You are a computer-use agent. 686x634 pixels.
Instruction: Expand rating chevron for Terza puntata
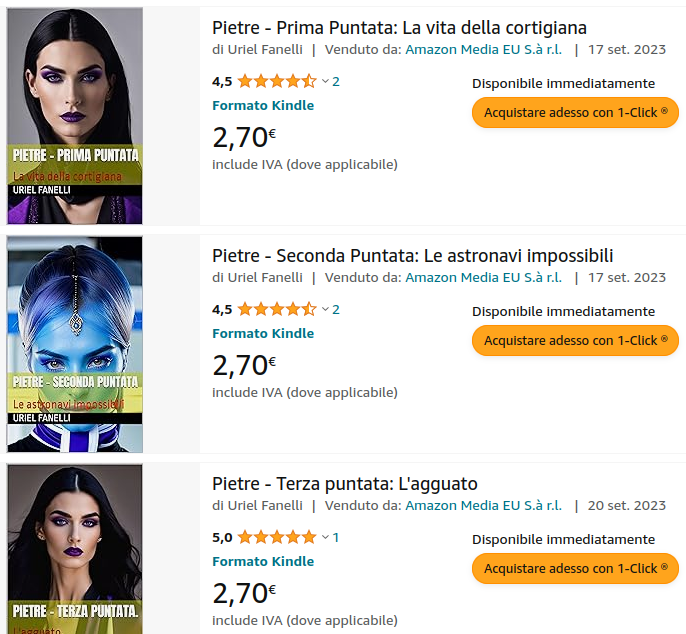coord(325,537)
